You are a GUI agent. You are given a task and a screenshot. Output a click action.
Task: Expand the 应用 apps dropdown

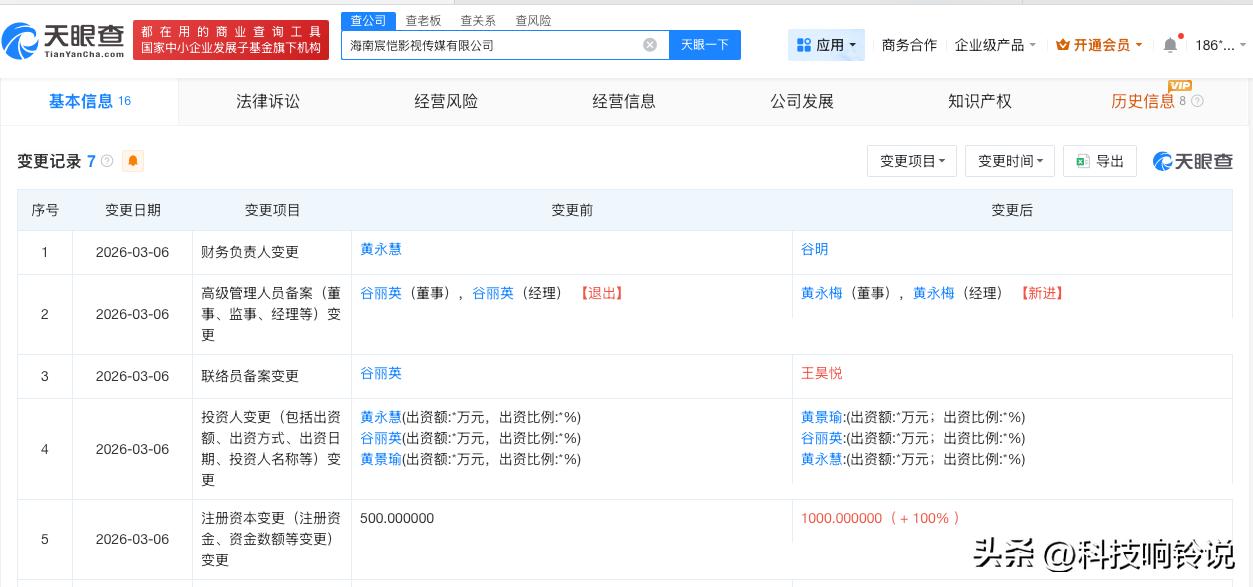point(826,45)
